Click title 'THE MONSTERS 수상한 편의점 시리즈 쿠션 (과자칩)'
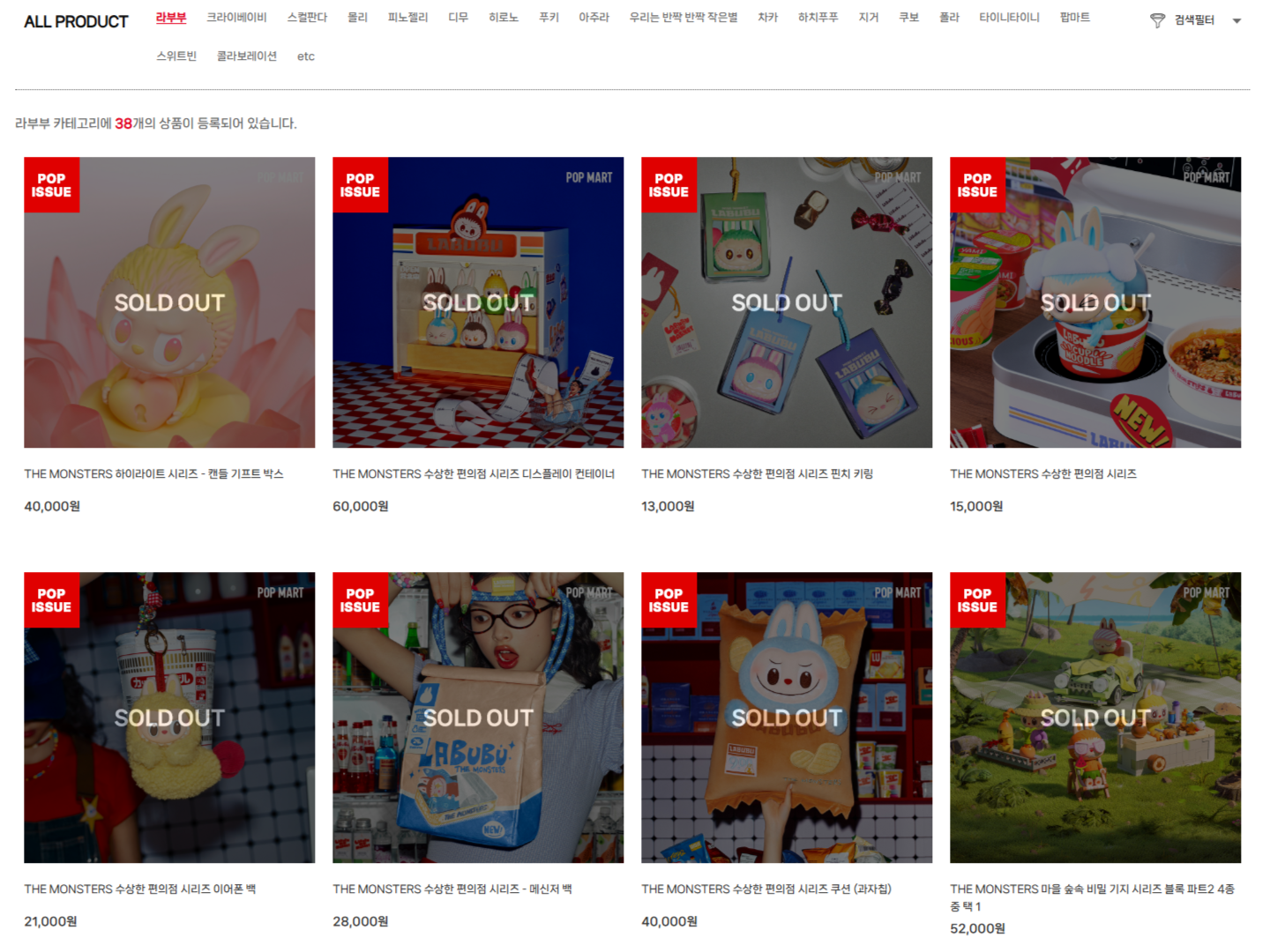The image size is (1270, 952). pyautogui.click(x=766, y=889)
